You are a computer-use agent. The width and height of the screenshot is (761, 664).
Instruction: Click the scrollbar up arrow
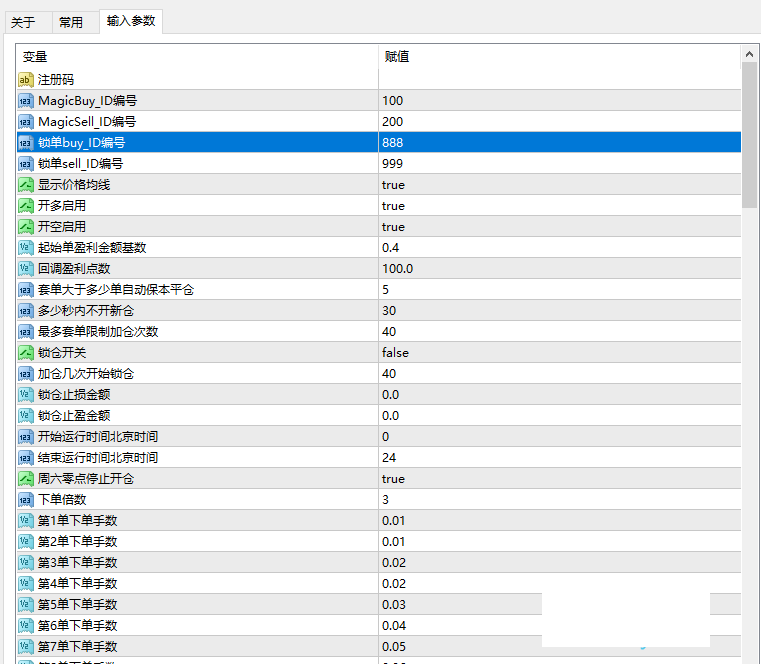pyautogui.click(x=749, y=54)
